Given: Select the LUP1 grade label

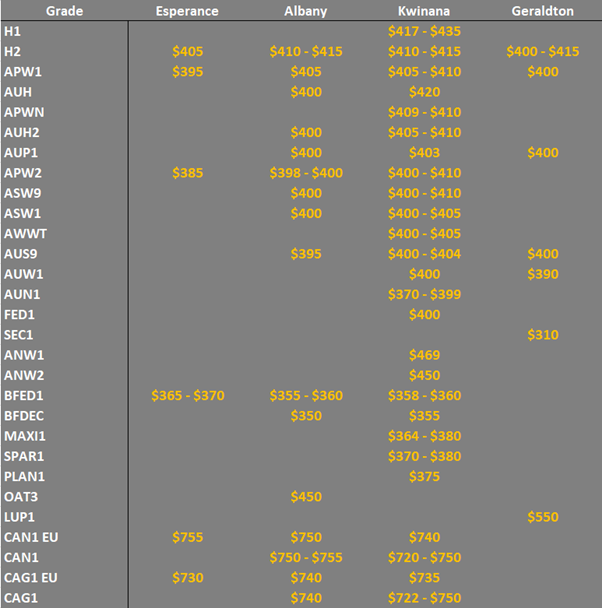Looking at the screenshot, I should click(19, 516).
